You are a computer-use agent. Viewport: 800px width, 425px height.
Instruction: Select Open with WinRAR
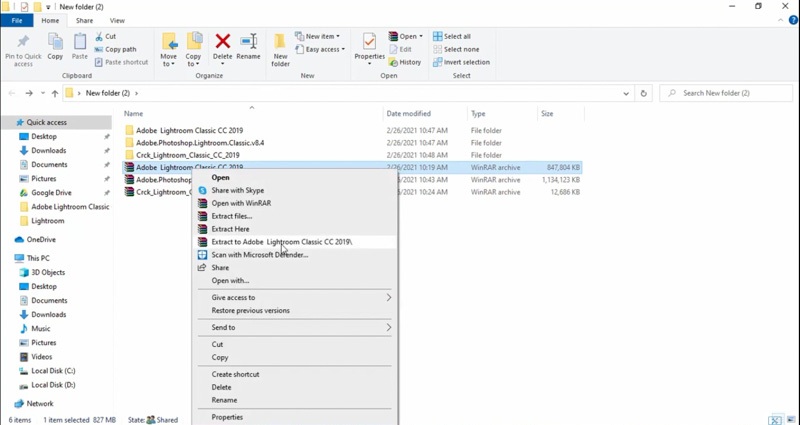pyautogui.click(x=294, y=203)
